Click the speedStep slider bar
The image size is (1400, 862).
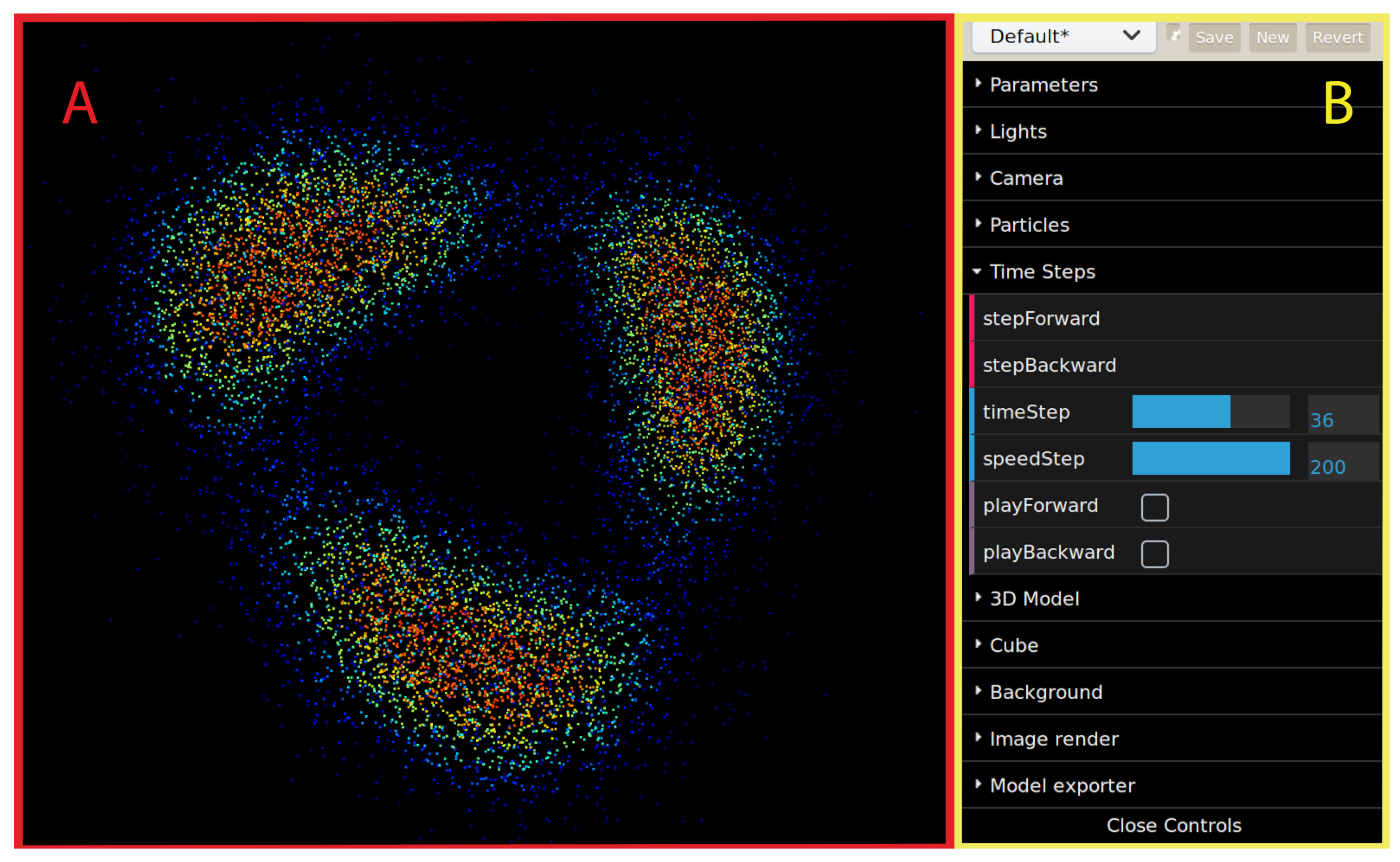pyautogui.click(x=1210, y=458)
